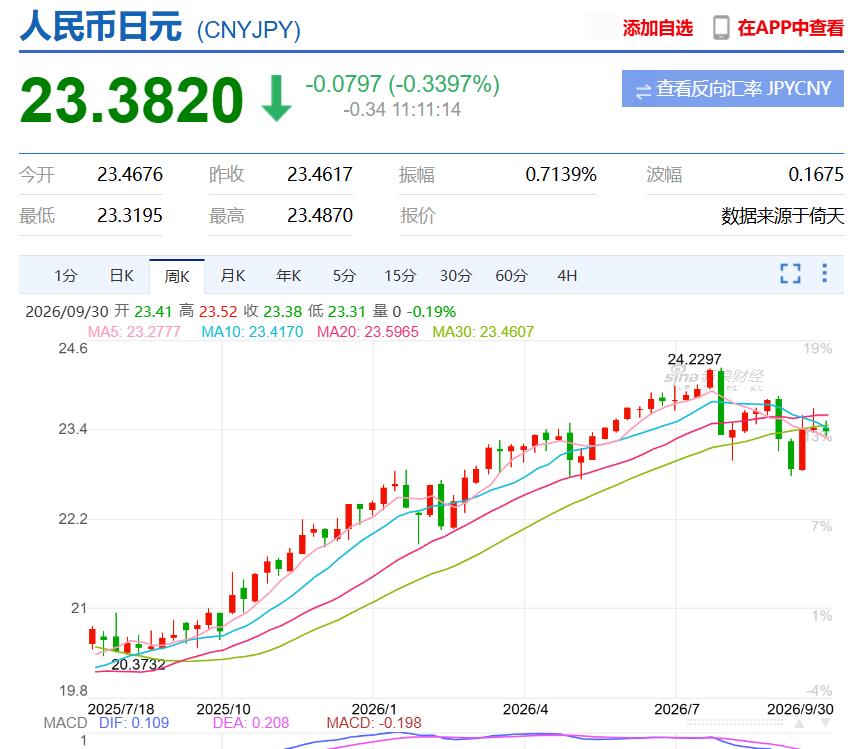Click the 今开 value 23.4676

[x=130, y=174]
